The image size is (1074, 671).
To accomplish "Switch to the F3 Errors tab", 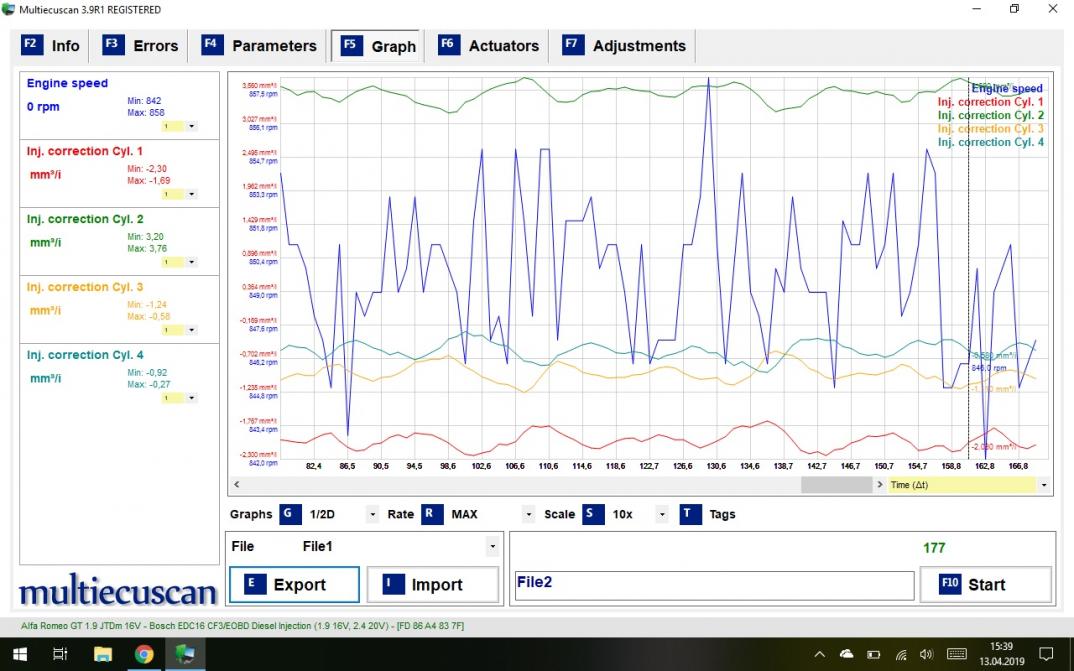I will (x=140, y=46).
